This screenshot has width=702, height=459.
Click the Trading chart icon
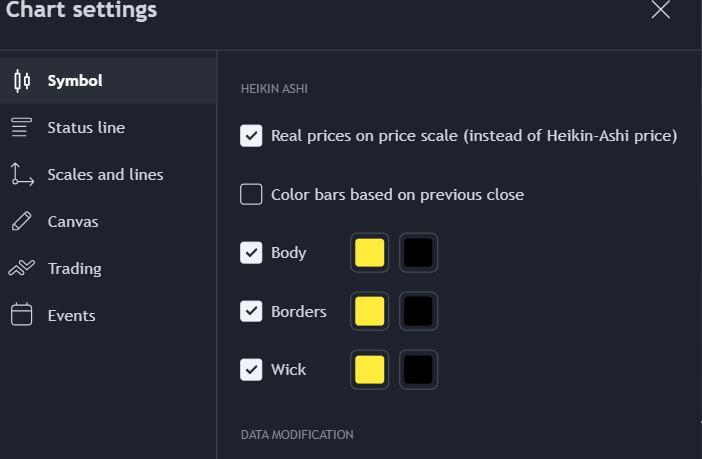coord(22,268)
